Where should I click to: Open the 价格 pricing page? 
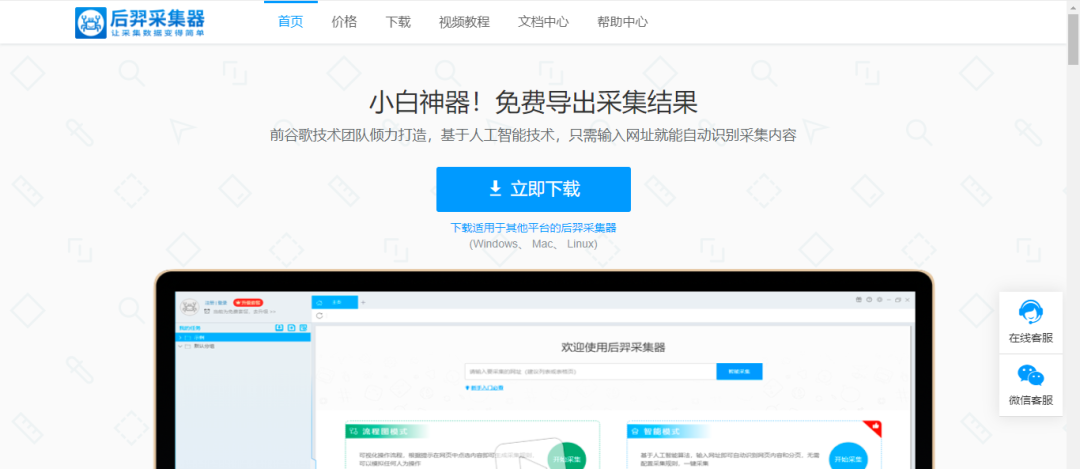point(344,21)
